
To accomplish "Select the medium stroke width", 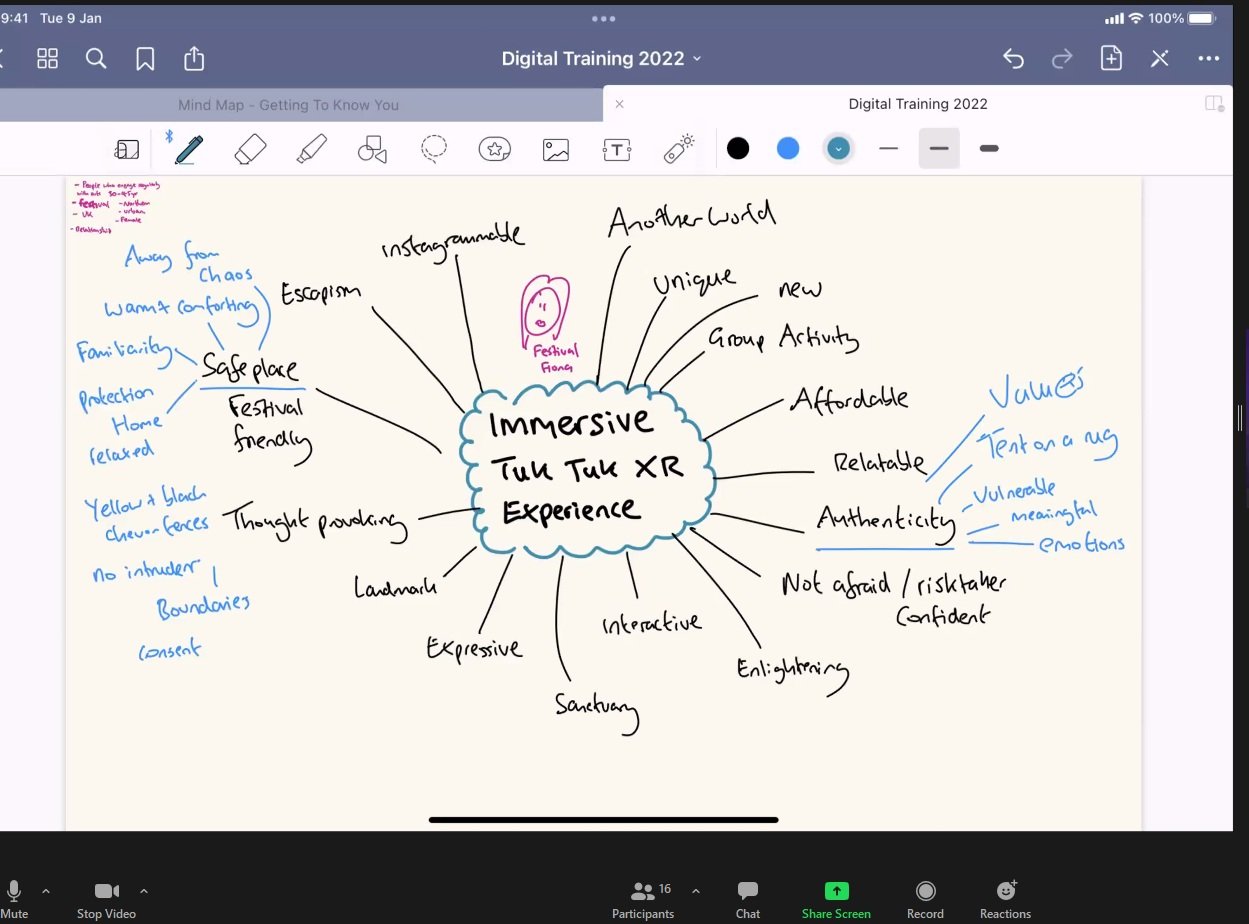I will 939,149.
